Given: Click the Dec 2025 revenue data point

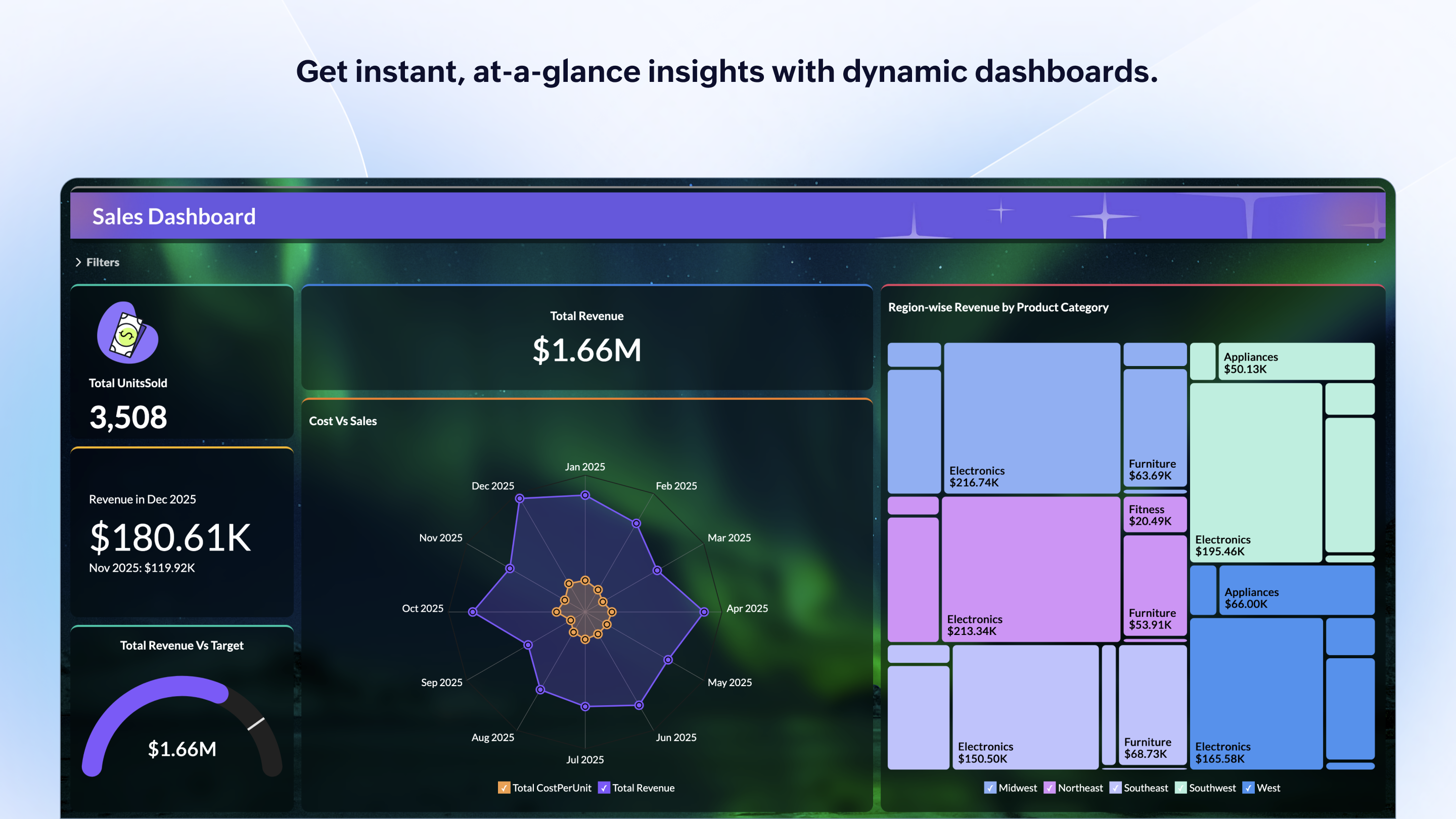Looking at the screenshot, I should [519, 498].
